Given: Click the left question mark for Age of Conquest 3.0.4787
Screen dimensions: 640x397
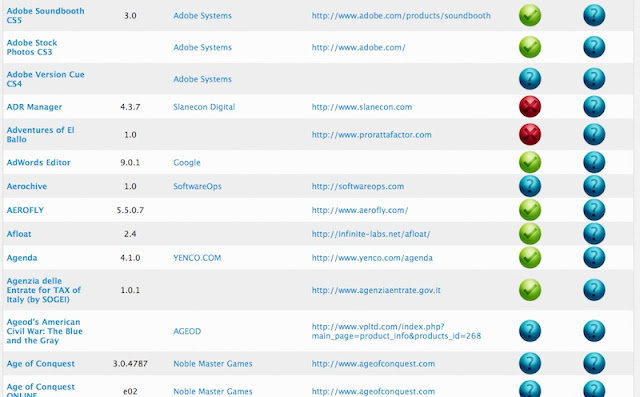Looking at the screenshot, I should coord(530,363).
